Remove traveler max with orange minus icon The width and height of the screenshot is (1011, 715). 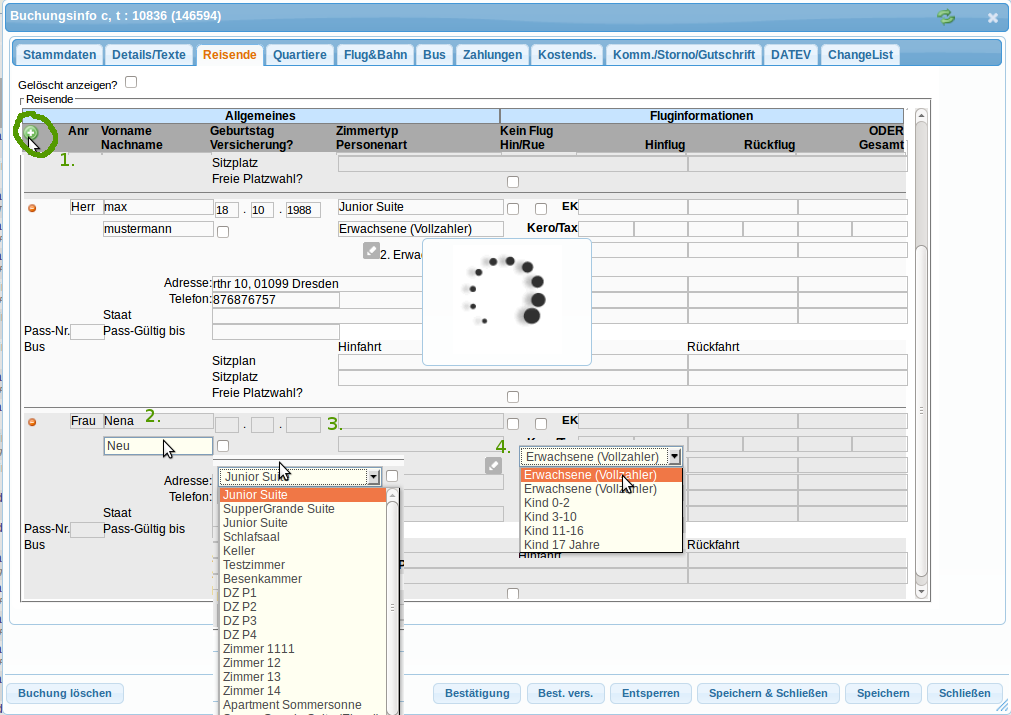pyautogui.click(x=31, y=208)
